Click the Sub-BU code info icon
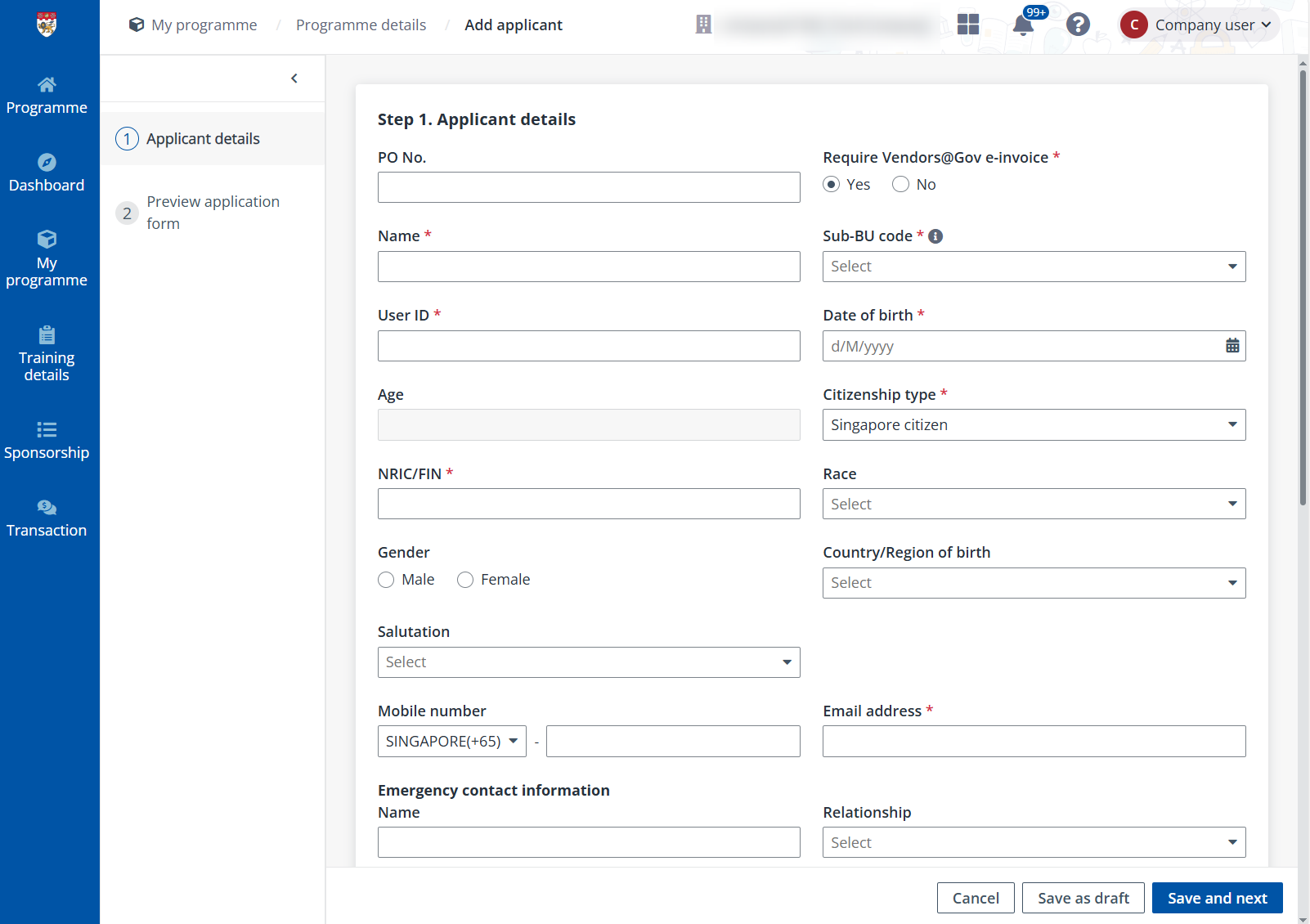 click(x=935, y=235)
